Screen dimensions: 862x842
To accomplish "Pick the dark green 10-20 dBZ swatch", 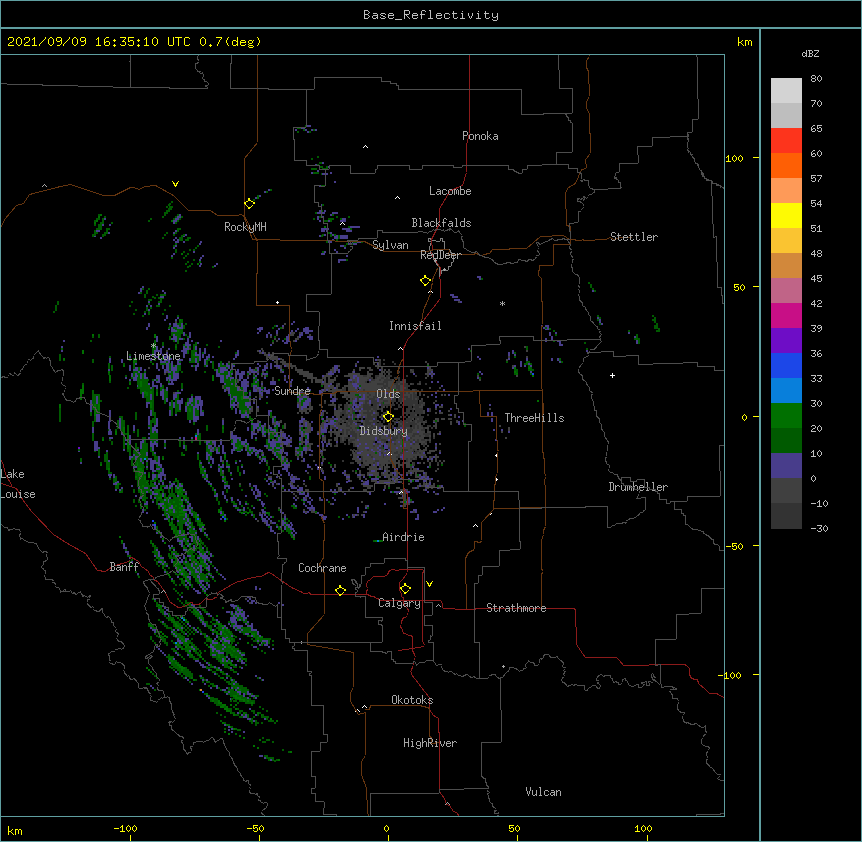I will pyautogui.click(x=786, y=440).
